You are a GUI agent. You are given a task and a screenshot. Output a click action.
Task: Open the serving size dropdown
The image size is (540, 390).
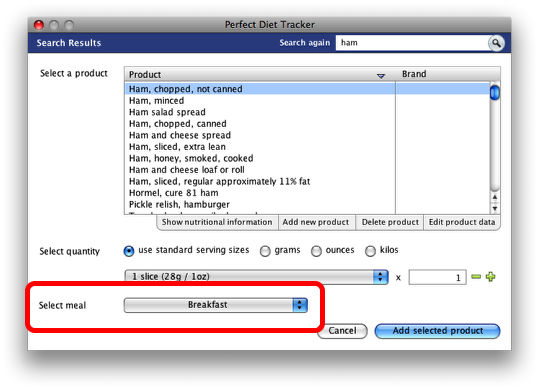(x=256, y=277)
